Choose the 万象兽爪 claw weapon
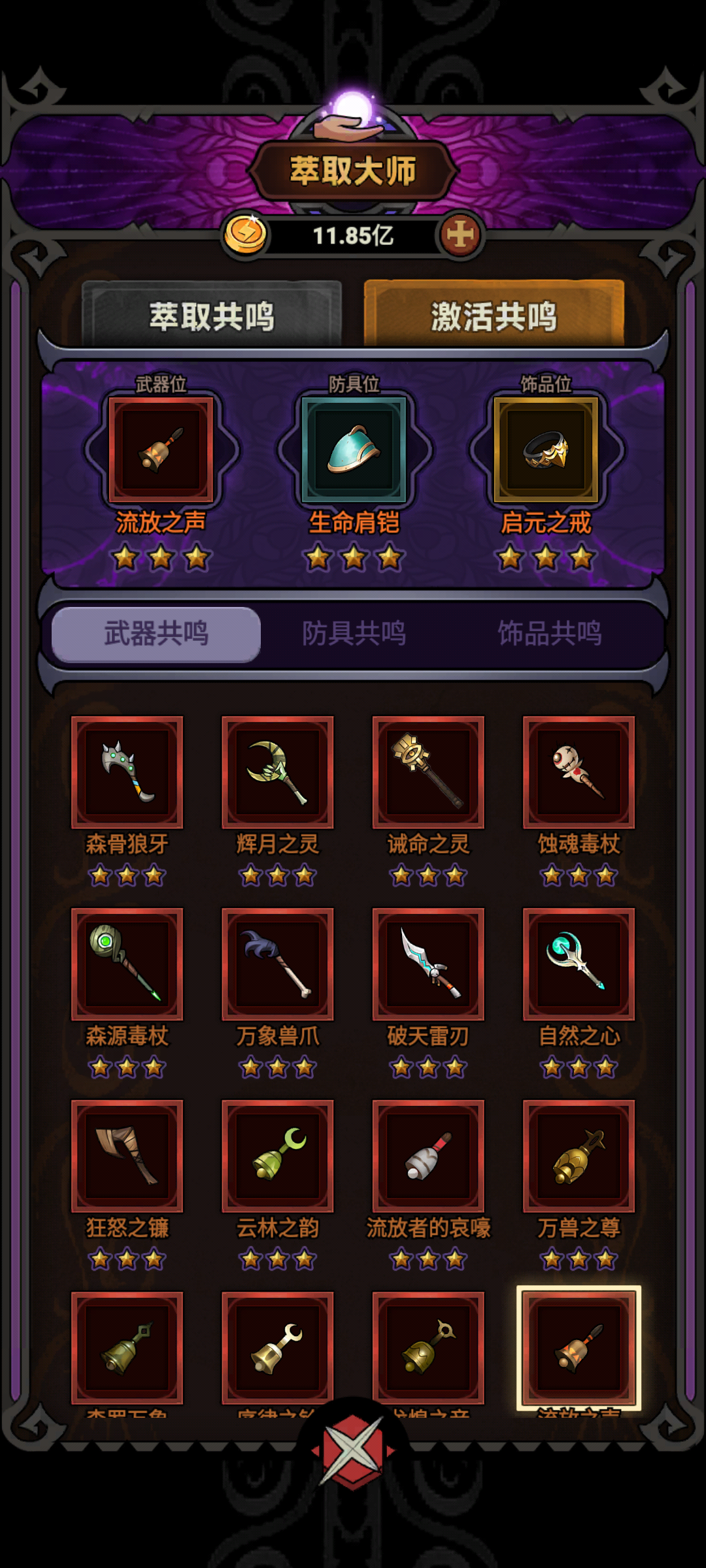Image resolution: width=706 pixels, height=1568 pixels. click(277, 964)
